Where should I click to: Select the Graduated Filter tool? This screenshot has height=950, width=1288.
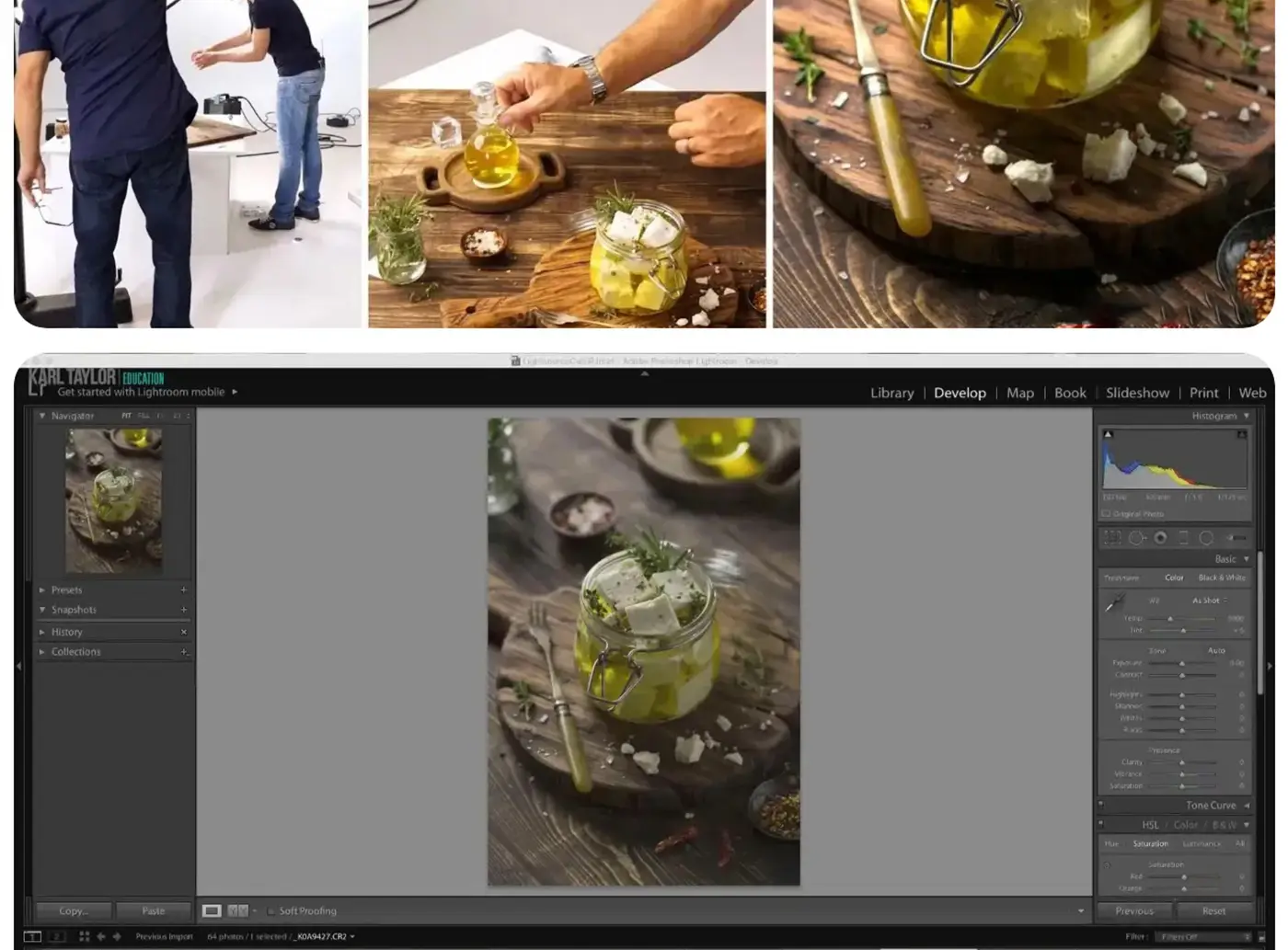1184,538
